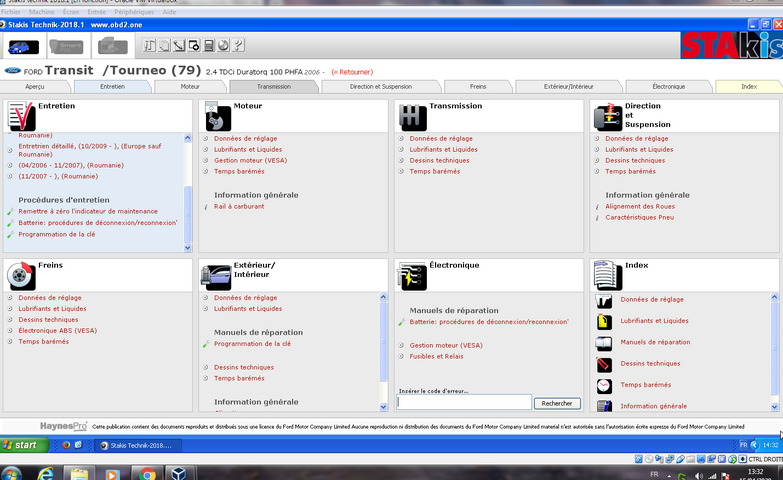The height and width of the screenshot is (480, 783).
Task: Click Stakis Technik taskbar button
Action: (x=138, y=446)
